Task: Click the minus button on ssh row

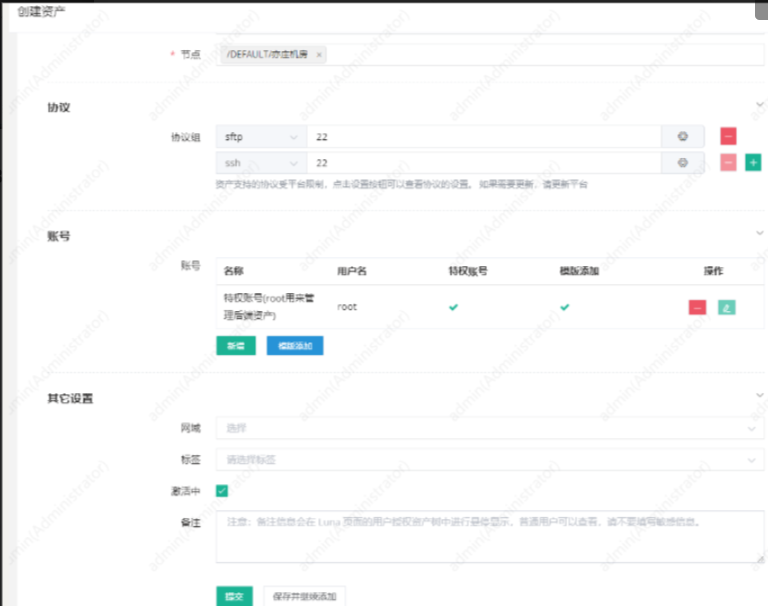Action: [728, 162]
